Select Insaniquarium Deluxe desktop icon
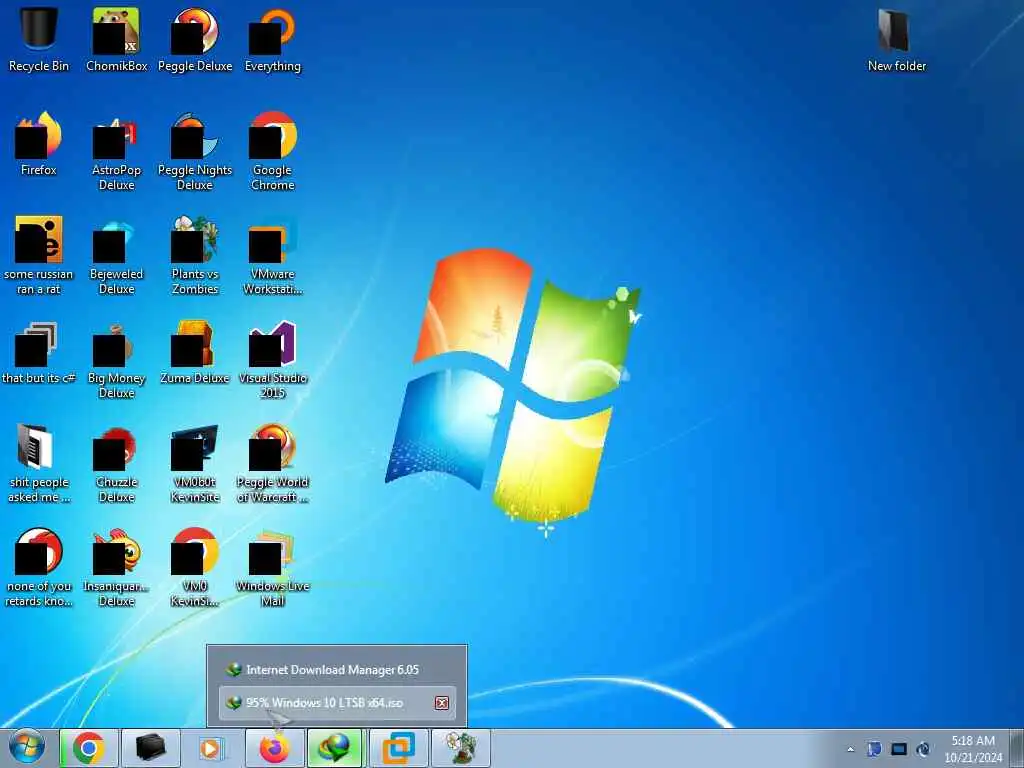Screen dimensions: 1024x768 [x=116, y=567]
